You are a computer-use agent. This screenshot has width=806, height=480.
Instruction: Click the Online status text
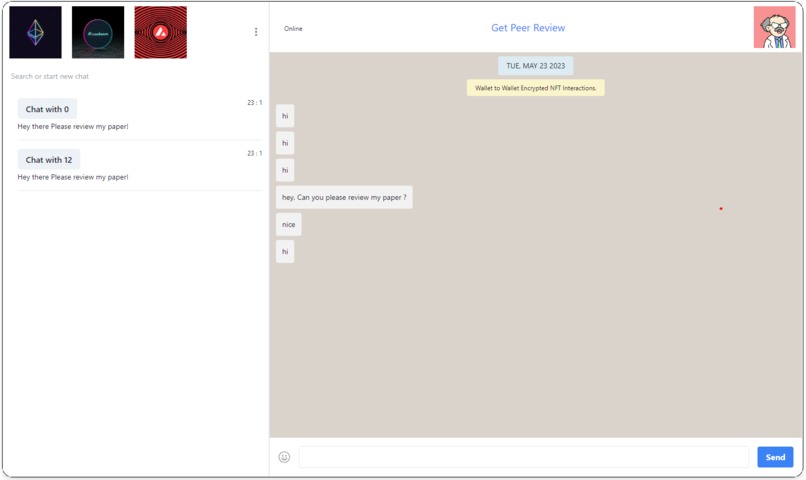pos(293,29)
